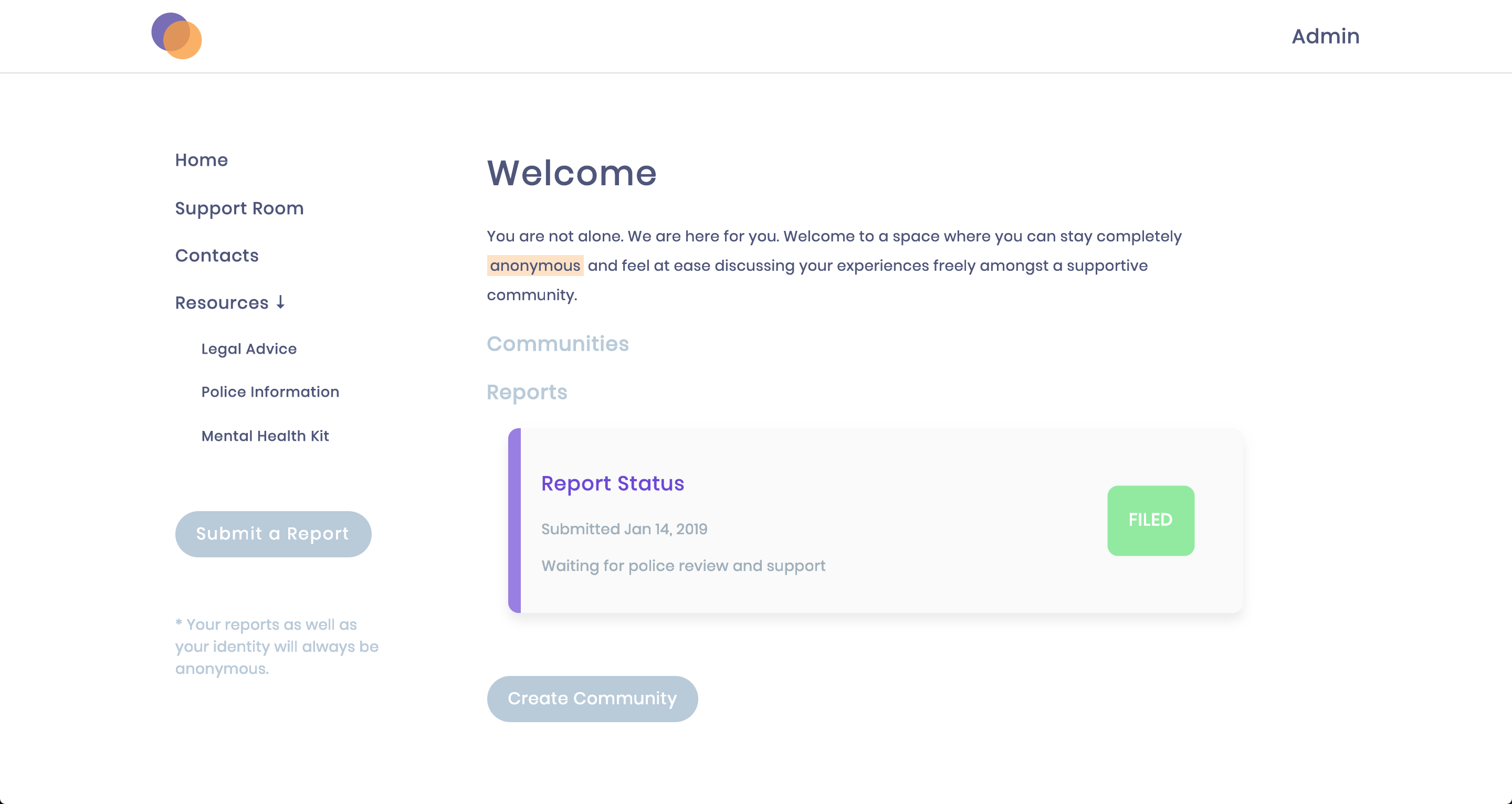Go to Support Room
The width and height of the screenshot is (1512, 804).
click(x=239, y=208)
